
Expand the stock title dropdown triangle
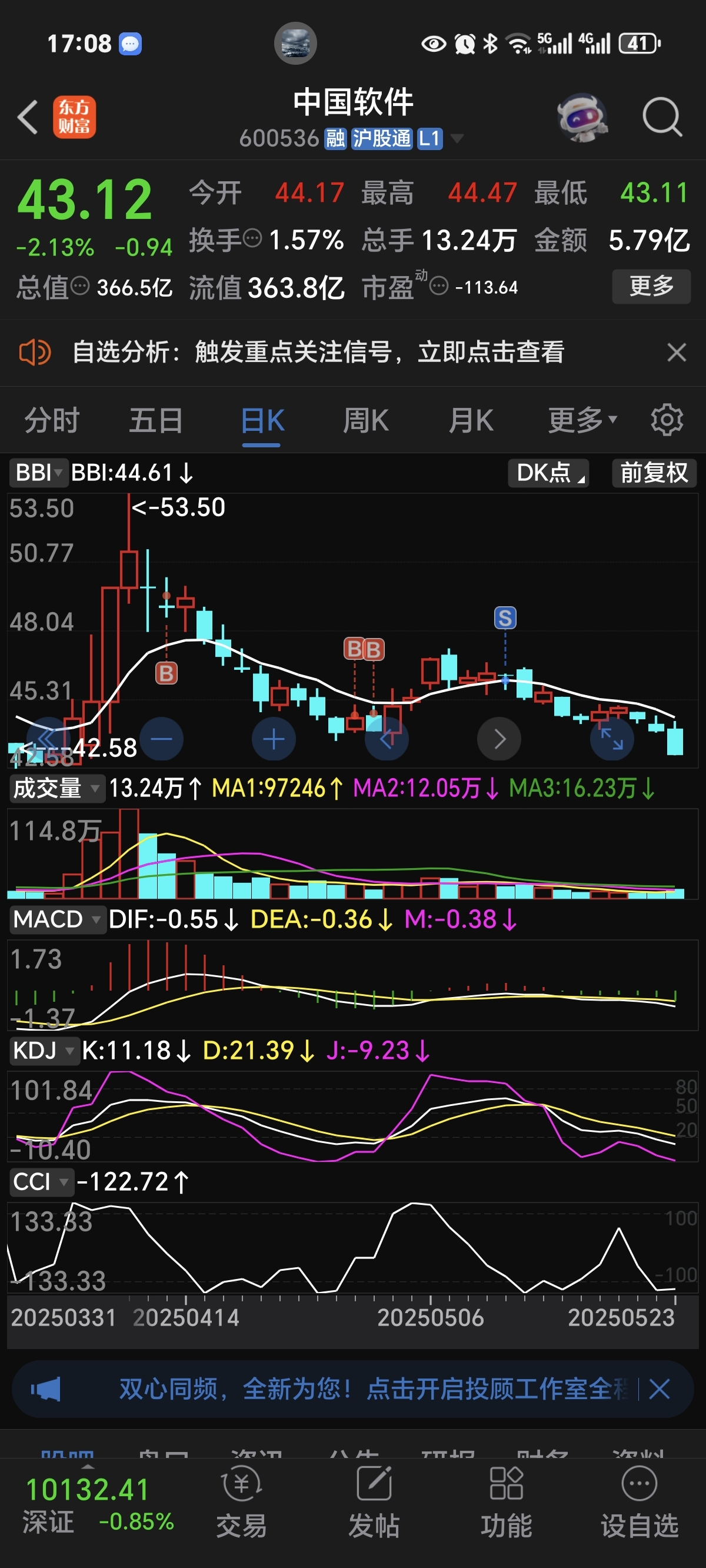click(457, 139)
